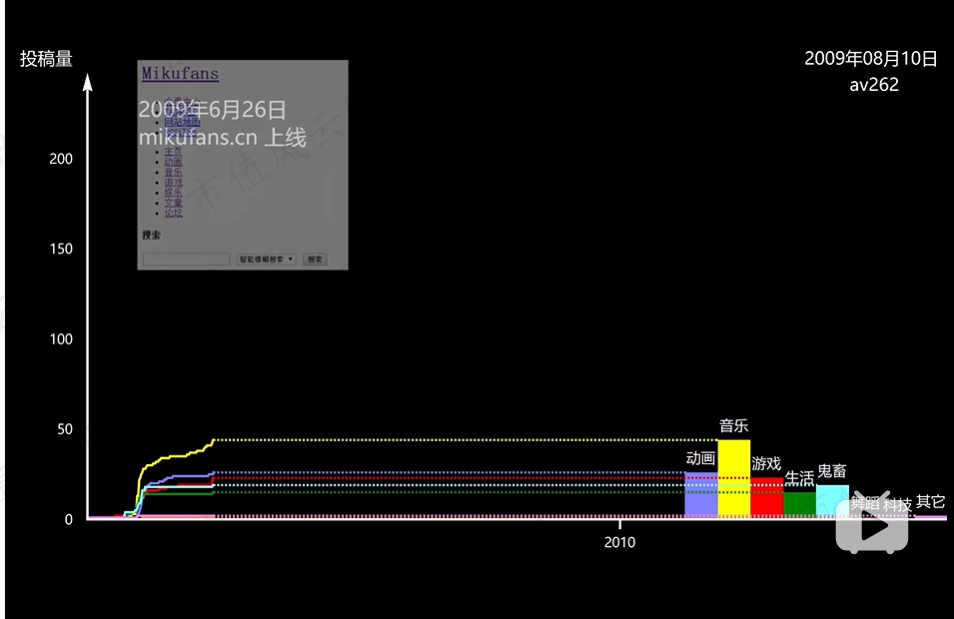
Task: Click the av262 video id text
Action: (x=874, y=85)
